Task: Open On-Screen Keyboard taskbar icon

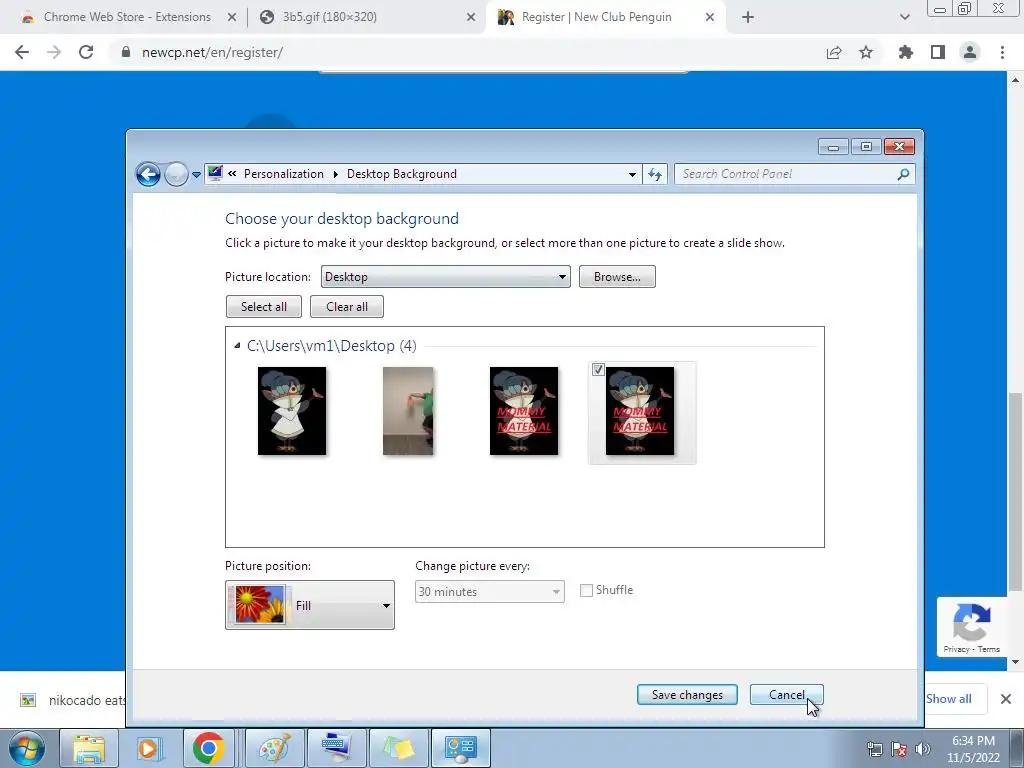Action: point(337,748)
